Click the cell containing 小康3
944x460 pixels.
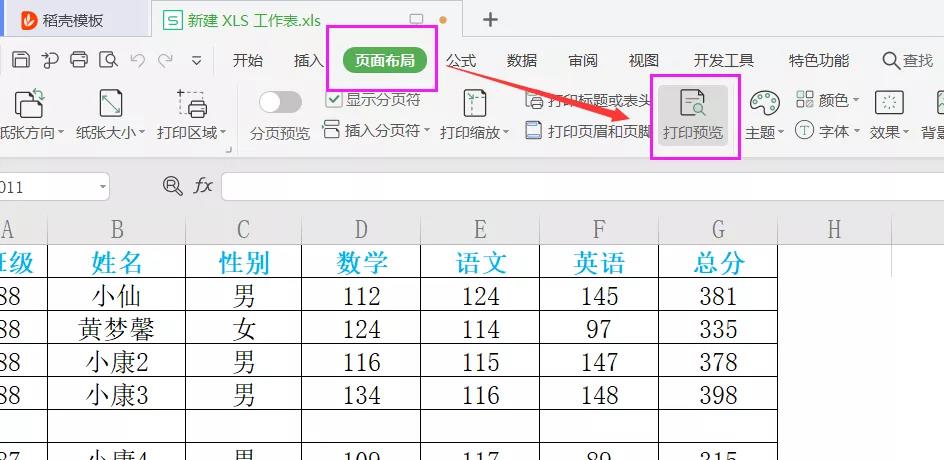117,394
